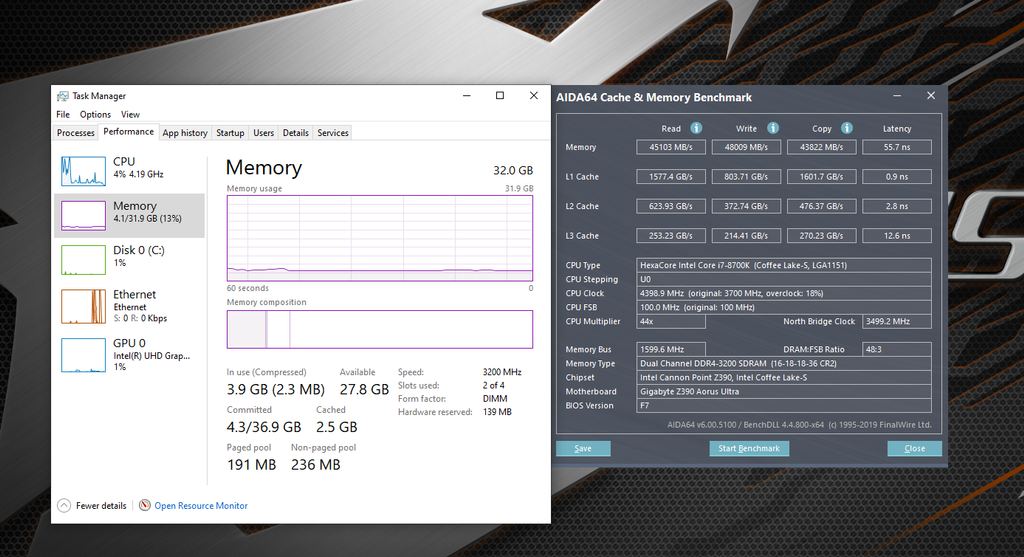Switch to the Startup tab
Image resolution: width=1024 pixels, height=557 pixels.
[x=230, y=133]
